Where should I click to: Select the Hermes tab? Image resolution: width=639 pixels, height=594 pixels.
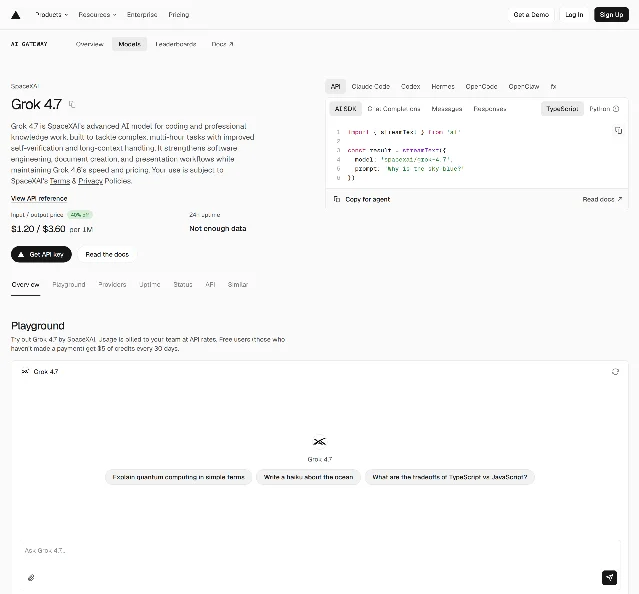[443, 86]
